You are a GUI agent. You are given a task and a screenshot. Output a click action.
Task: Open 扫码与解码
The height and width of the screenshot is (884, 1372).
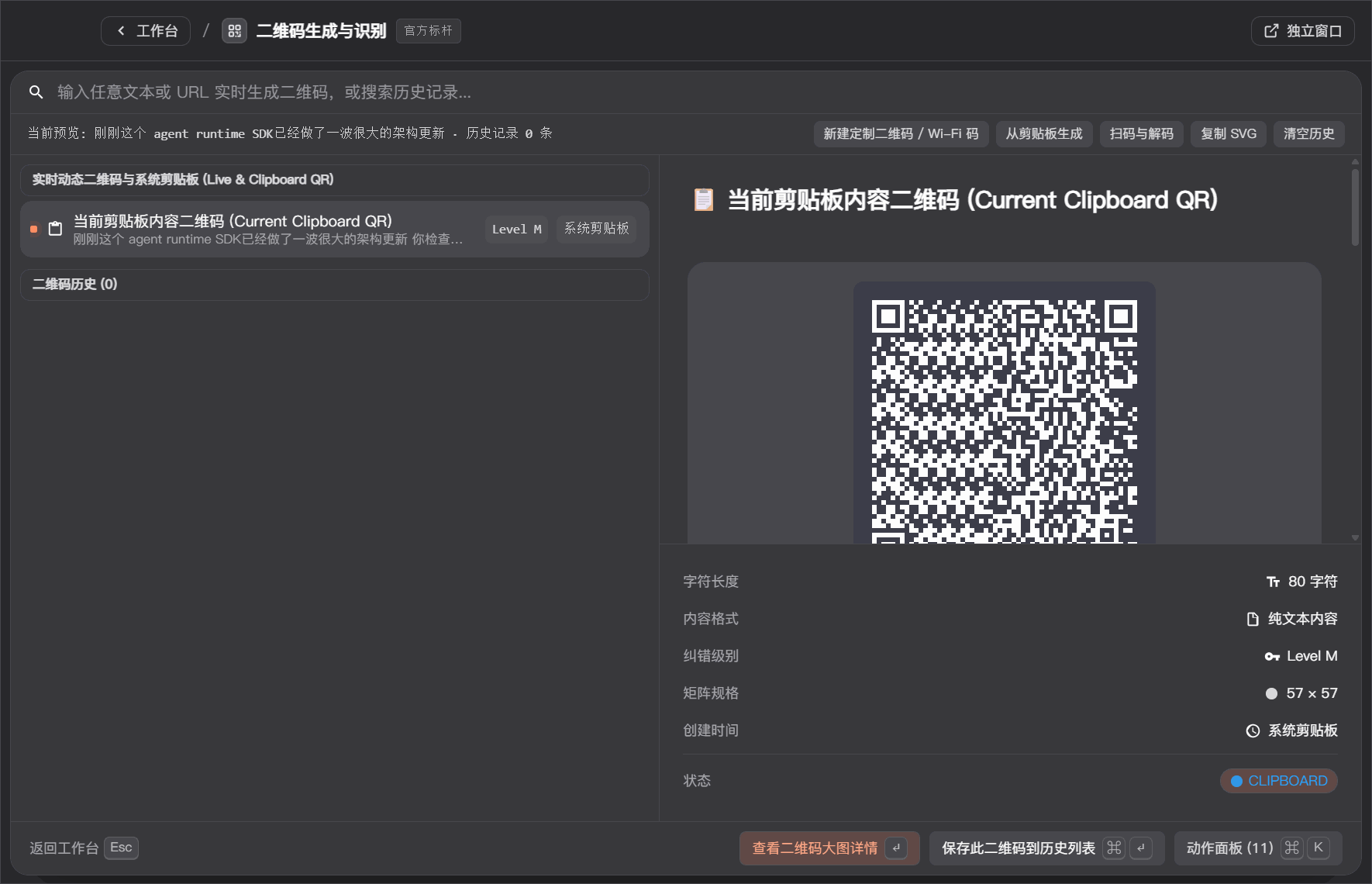click(x=1141, y=133)
